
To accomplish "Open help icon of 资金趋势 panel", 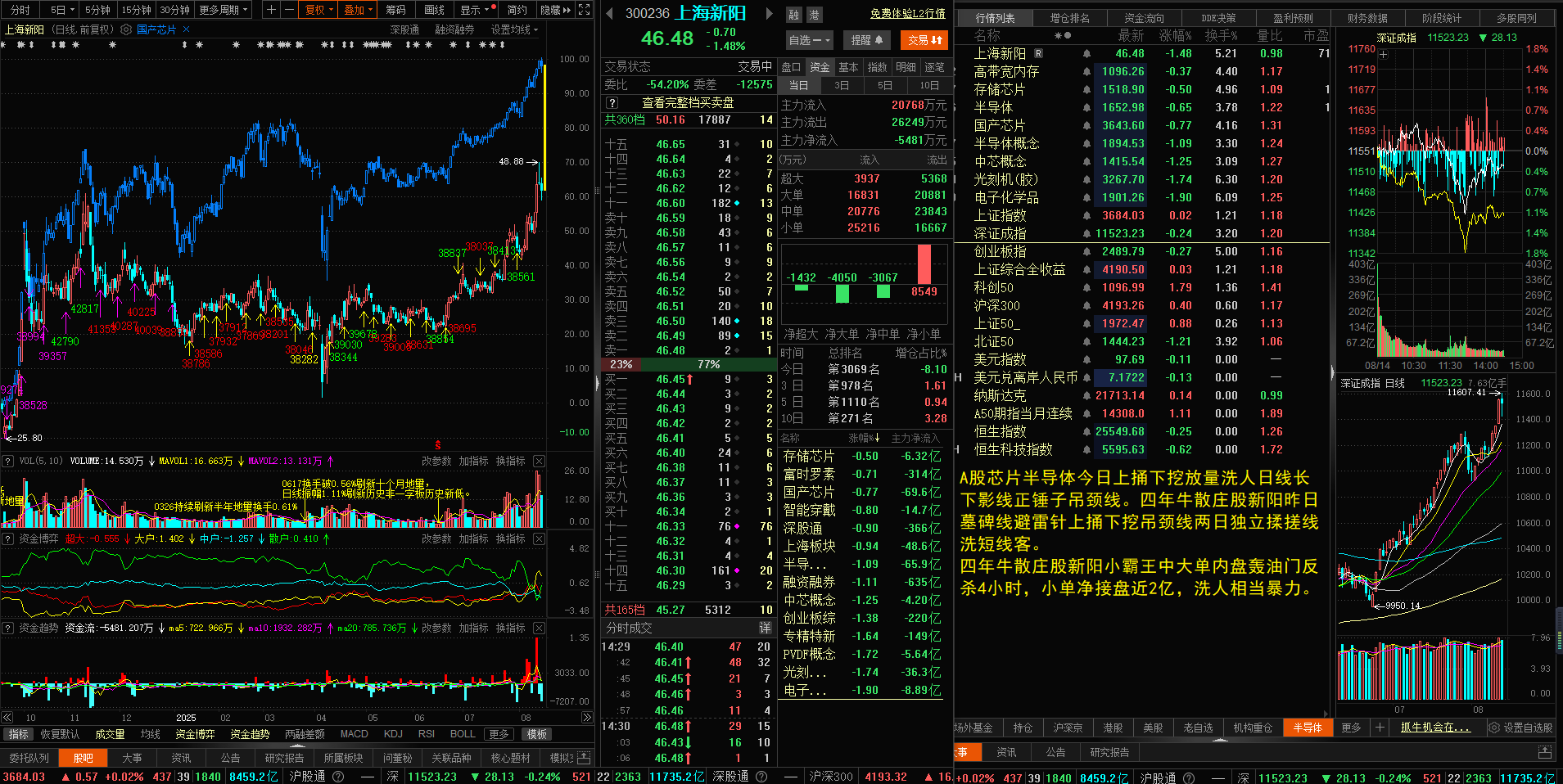I will [x=7, y=629].
